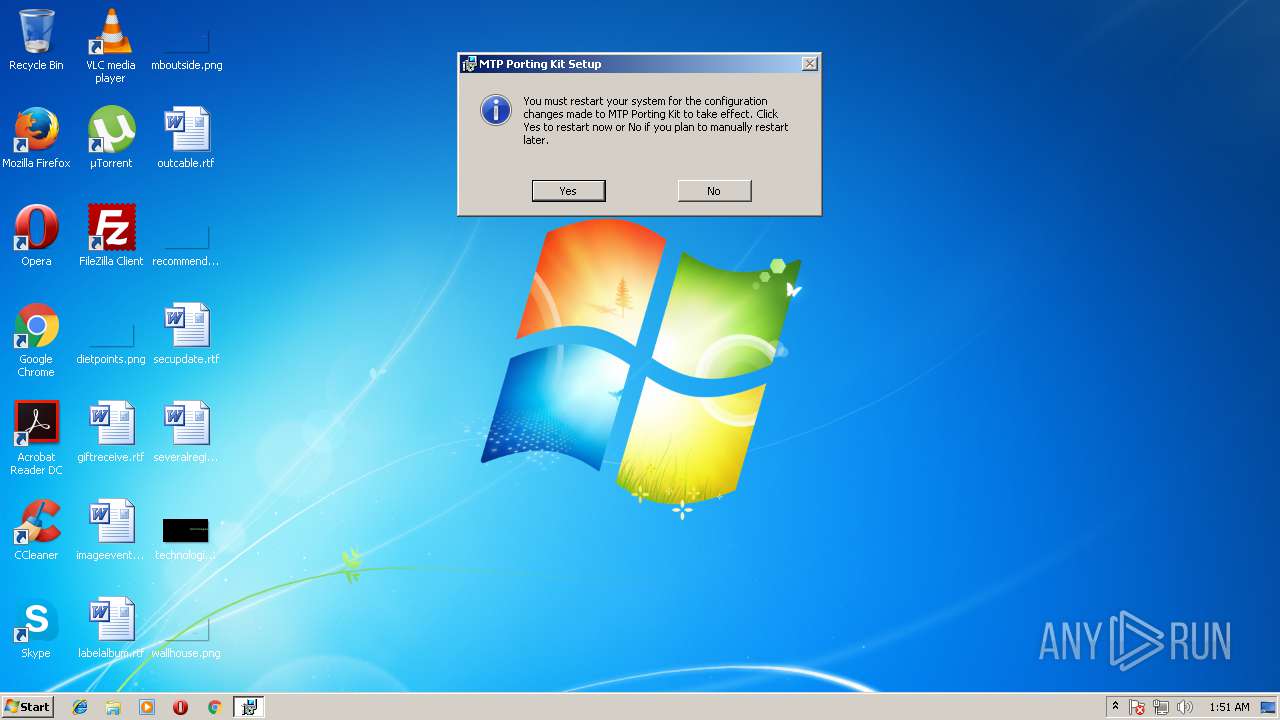
Task: Open Windows Media Player from taskbar
Action: pyautogui.click(x=147, y=707)
